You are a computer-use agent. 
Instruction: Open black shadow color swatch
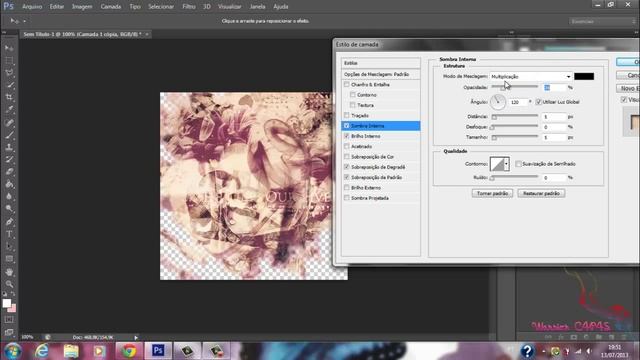click(584, 76)
